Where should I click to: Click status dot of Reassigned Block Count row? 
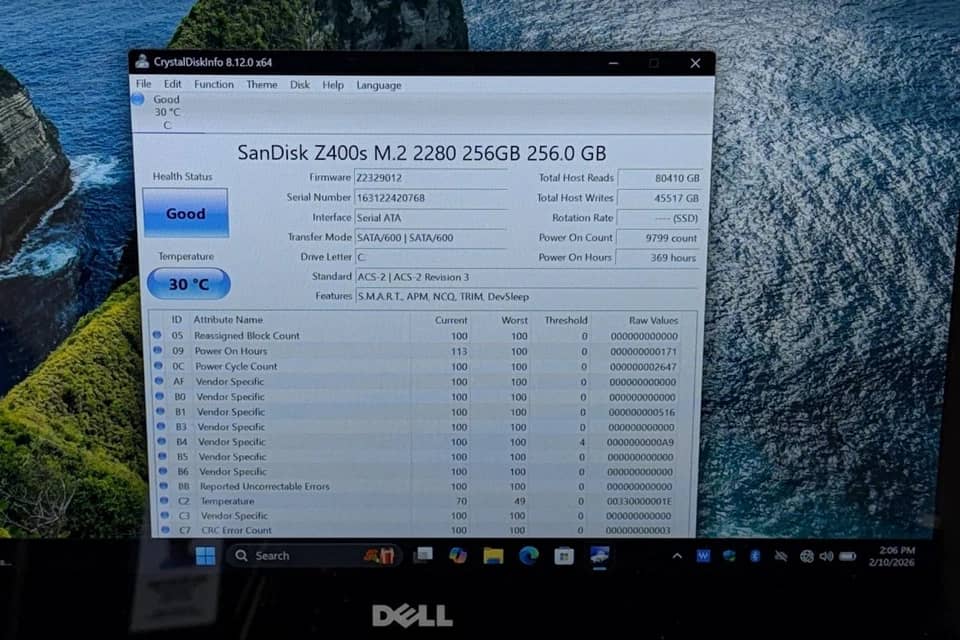tap(157, 335)
